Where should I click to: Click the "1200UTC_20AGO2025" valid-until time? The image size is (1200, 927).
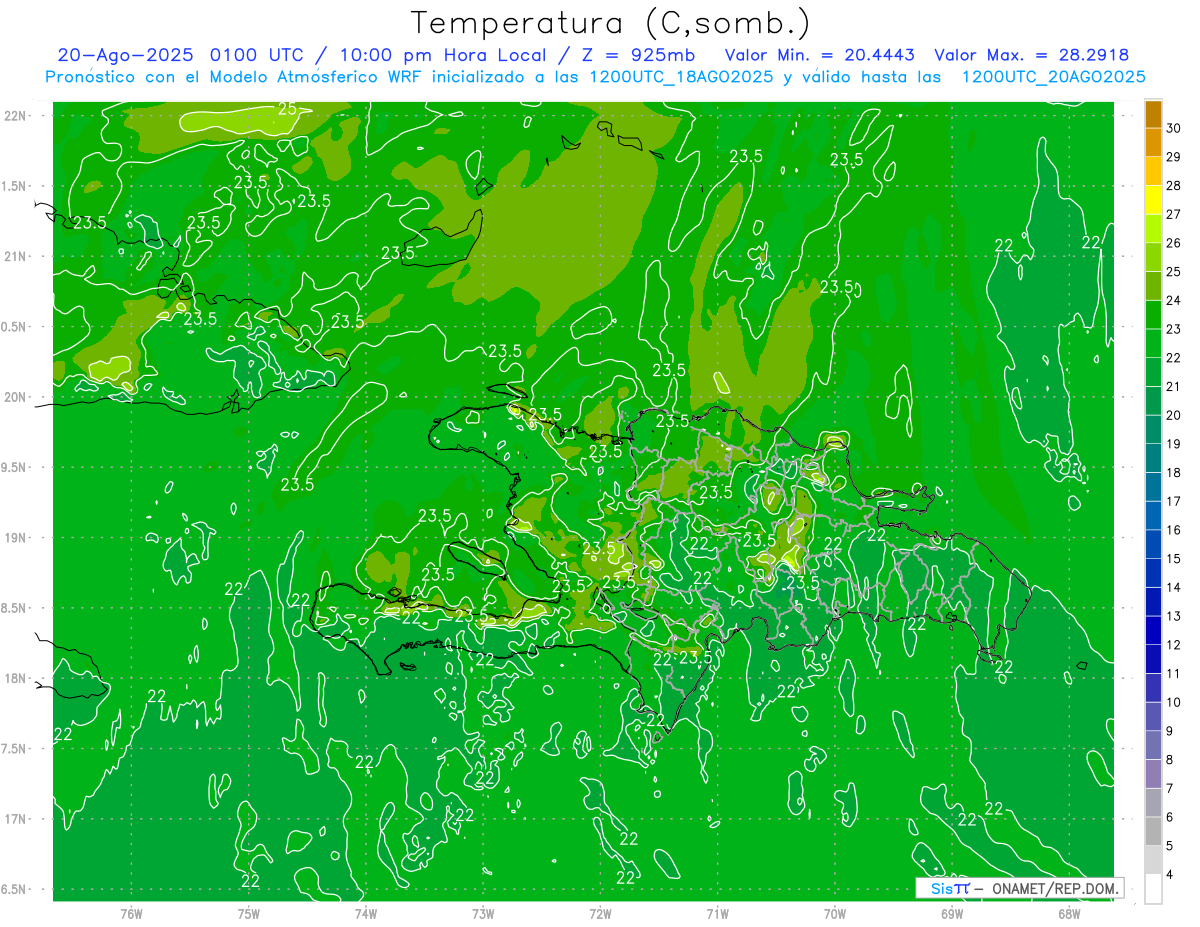tap(1053, 76)
